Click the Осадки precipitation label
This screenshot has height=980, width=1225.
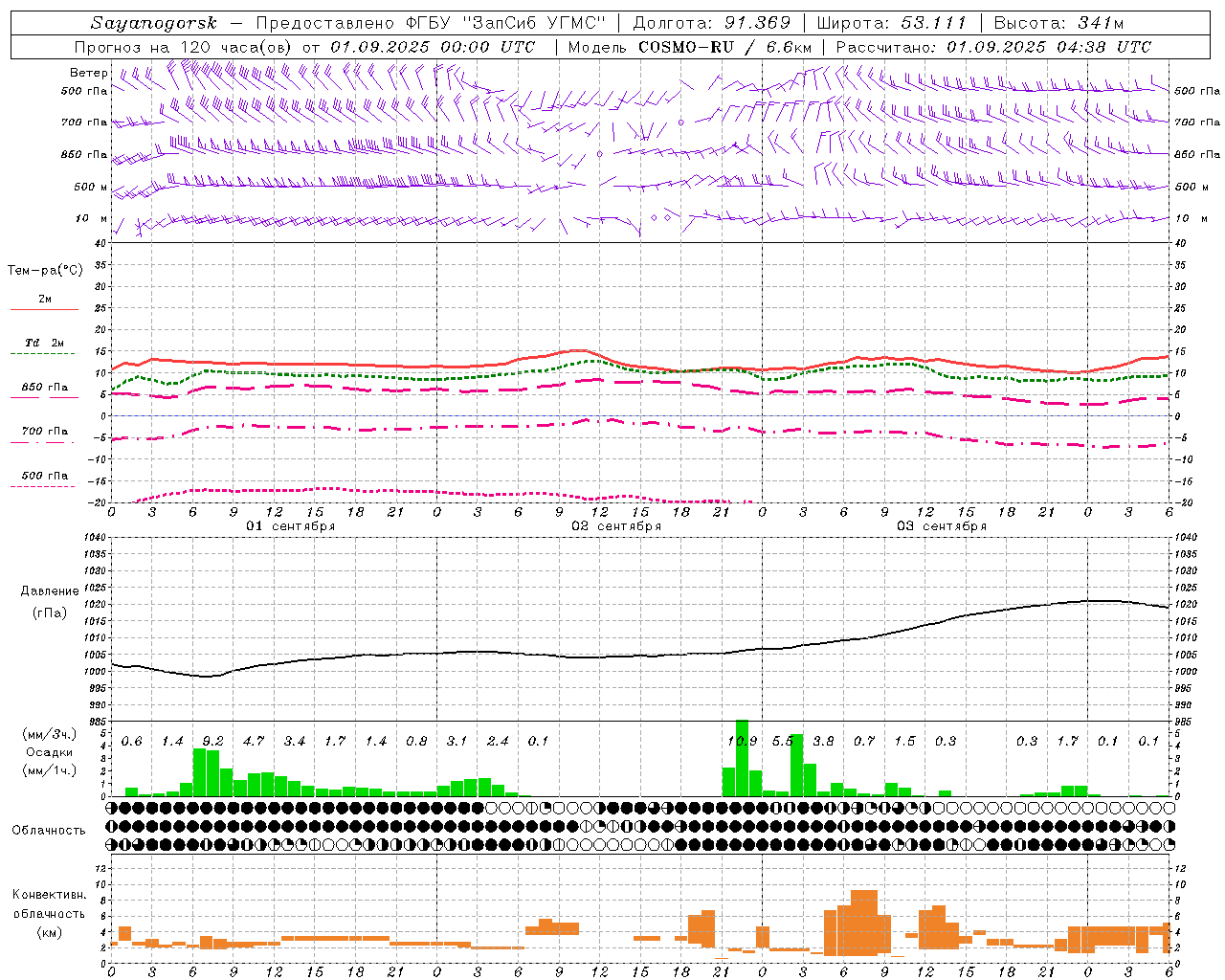pos(49,753)
